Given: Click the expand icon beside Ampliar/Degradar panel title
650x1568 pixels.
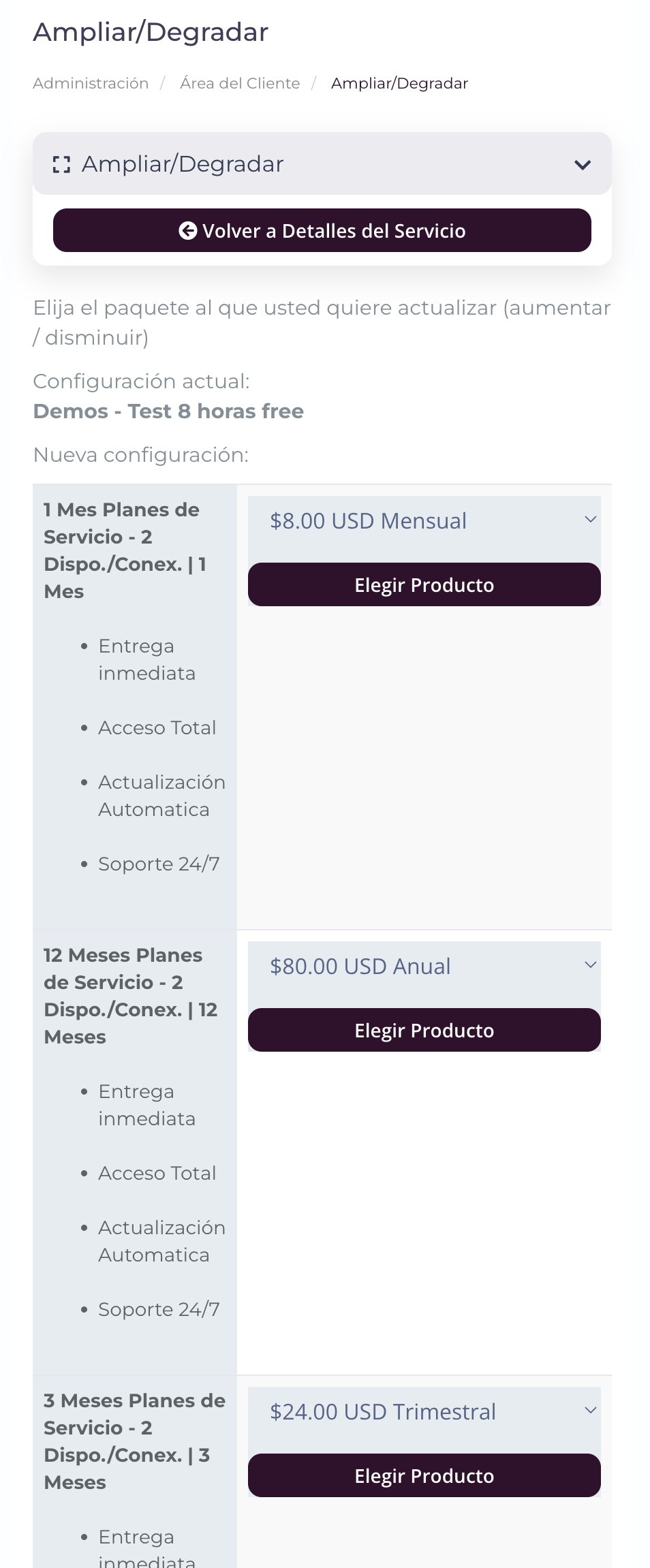Looking at the screenshot, I should 61,164.
